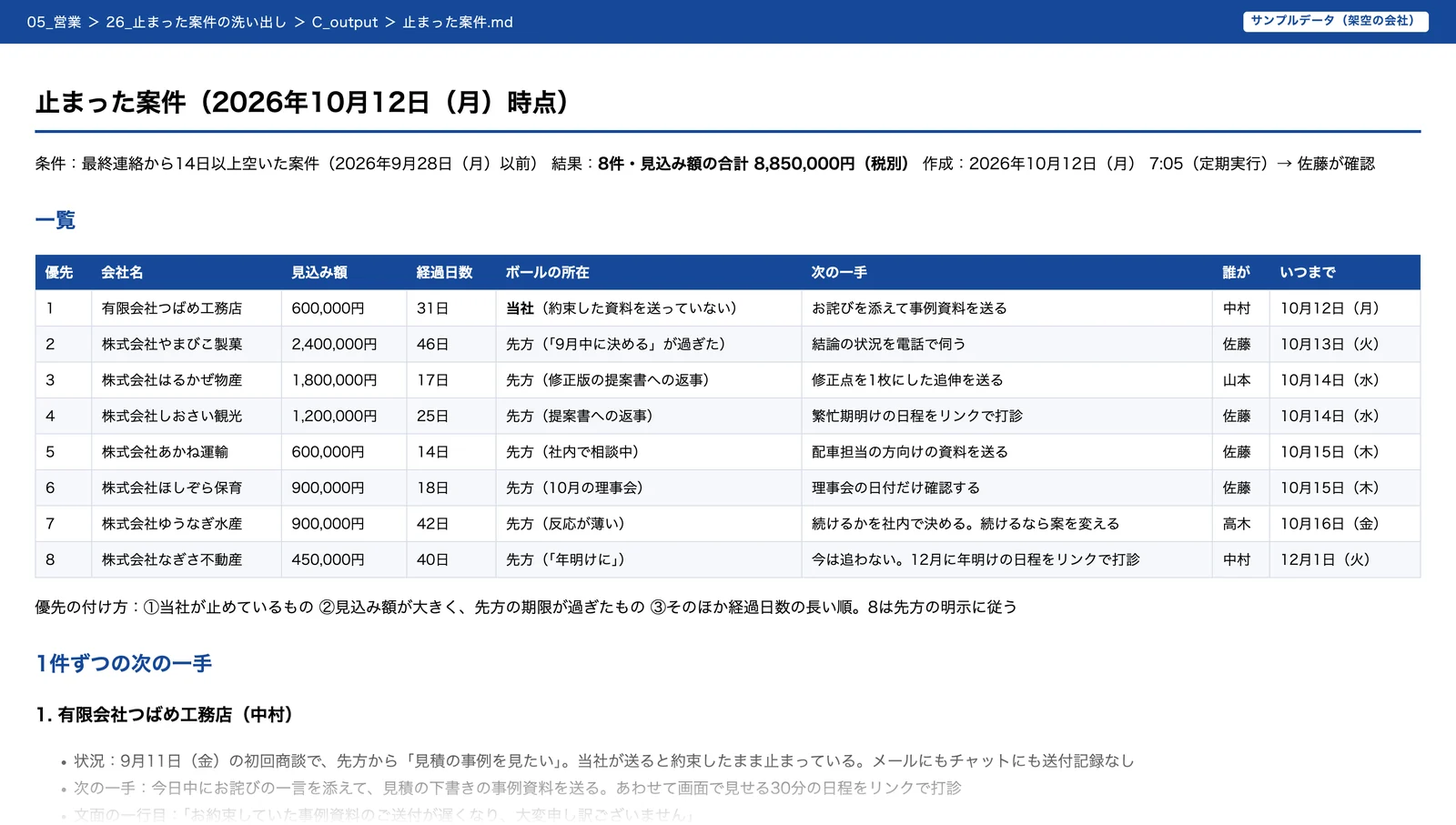Select the 株式会社あかね運輸 table cell
Viewport: 1456px width, 825px height.
186,452
